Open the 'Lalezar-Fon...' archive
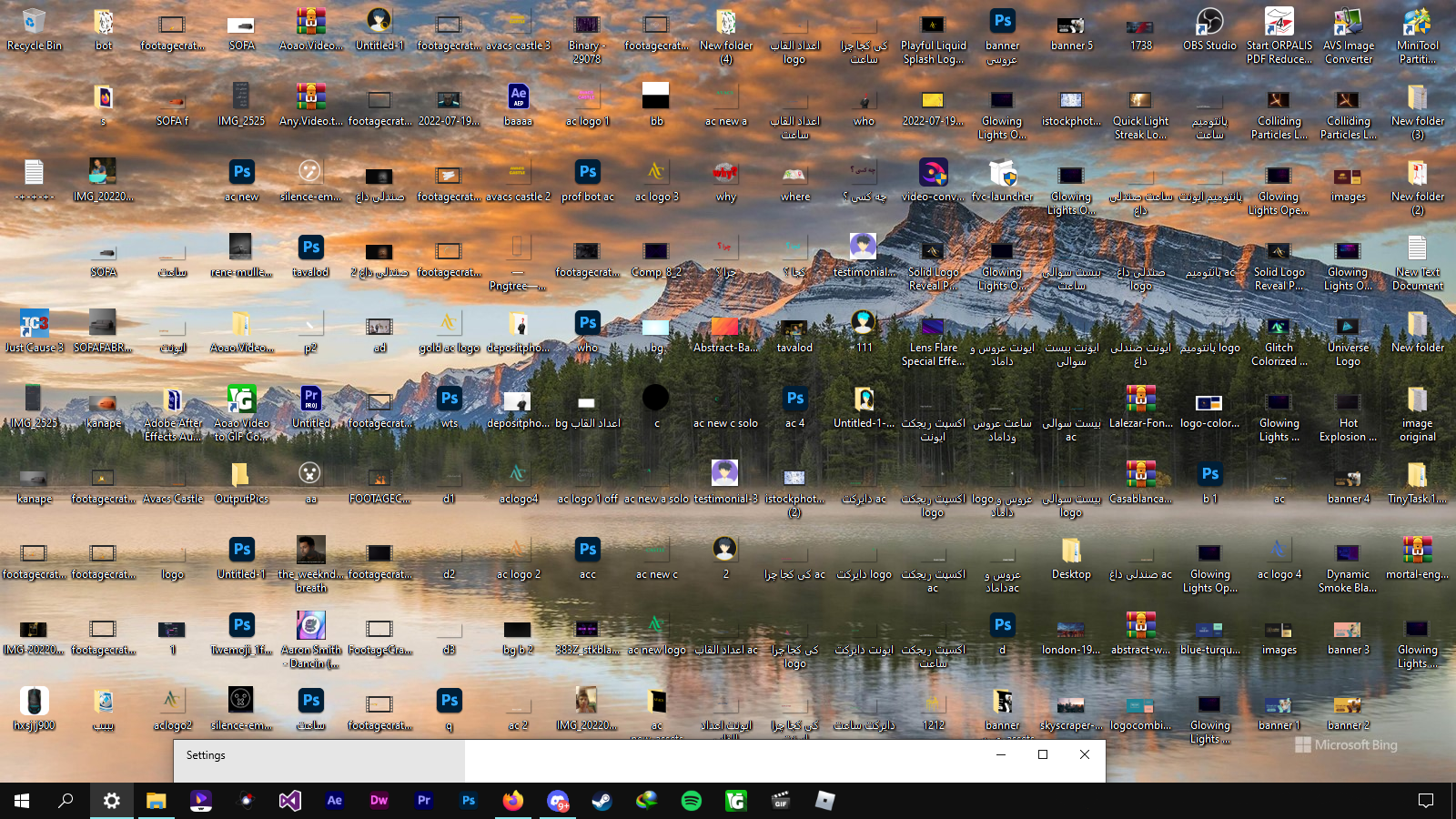Image resolution: width=1456 pixels, height=819 pixels. [1140, 407]
